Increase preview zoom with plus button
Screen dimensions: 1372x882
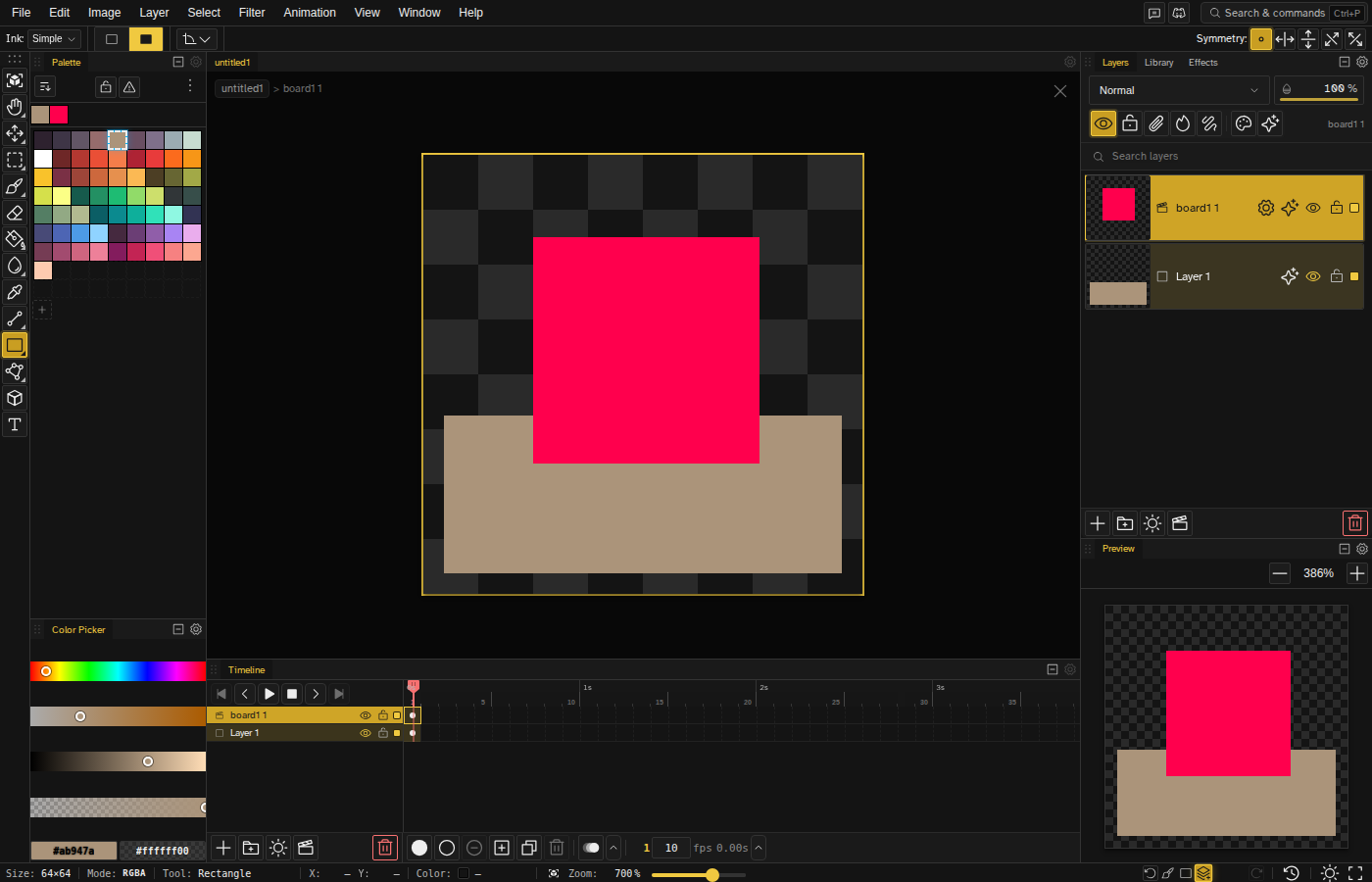click(1356, 573)
